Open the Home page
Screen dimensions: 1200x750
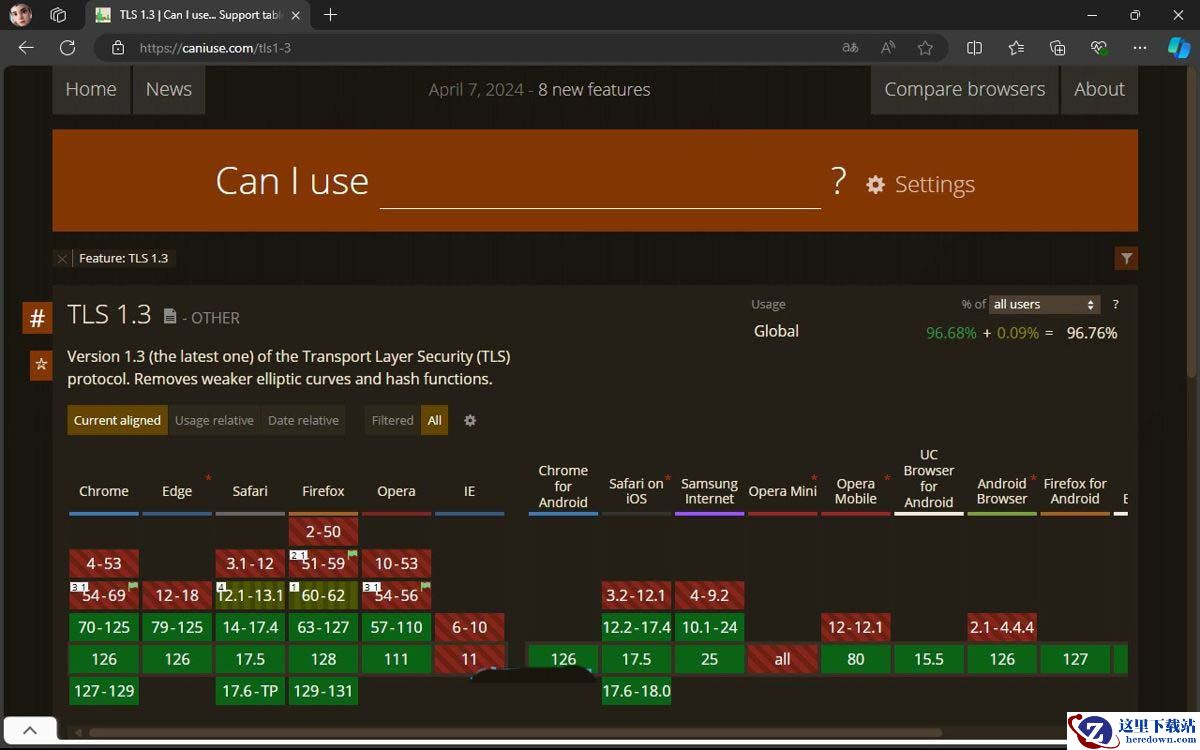tap(91, 89)
